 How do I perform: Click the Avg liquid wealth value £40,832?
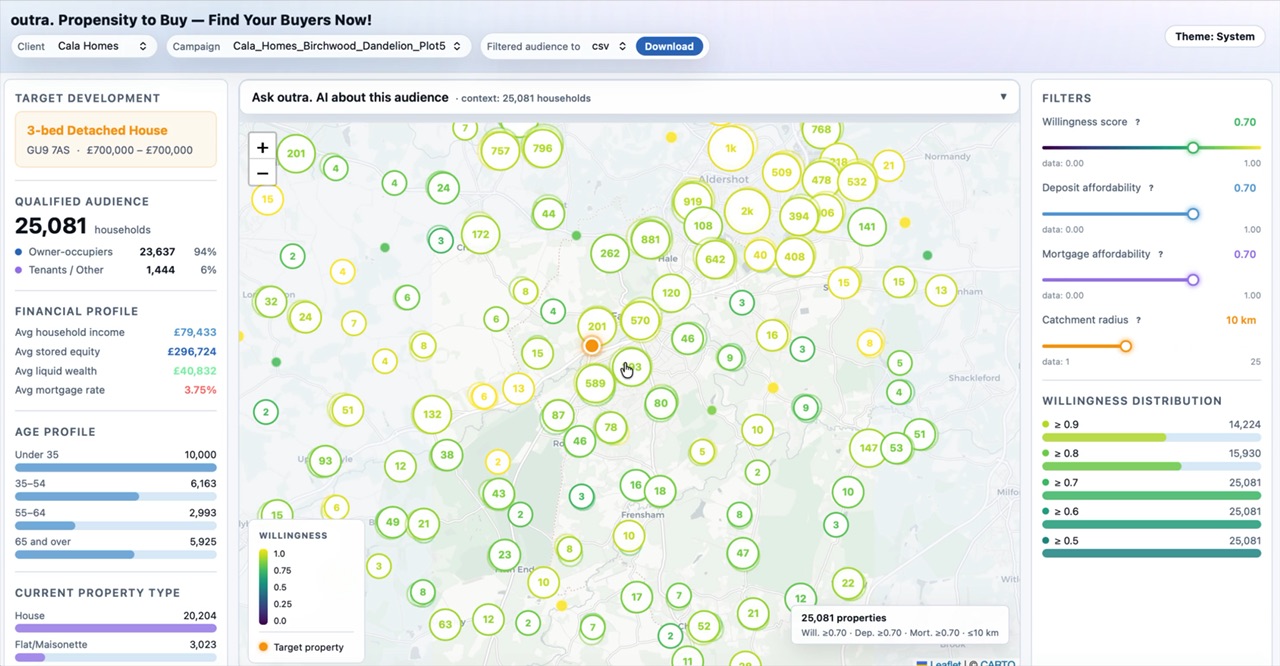tap(194, 371)
